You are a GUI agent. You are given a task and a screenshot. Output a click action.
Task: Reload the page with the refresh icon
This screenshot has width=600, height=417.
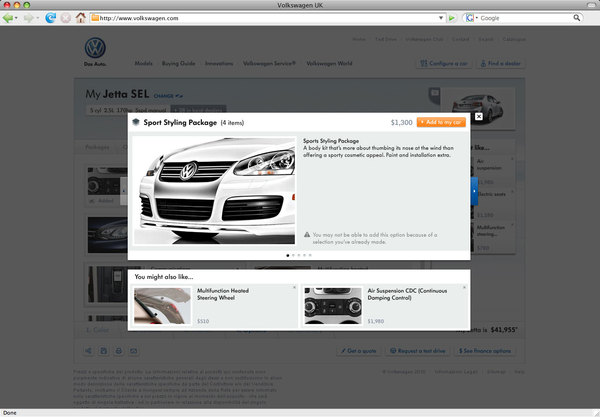[49, 18]
